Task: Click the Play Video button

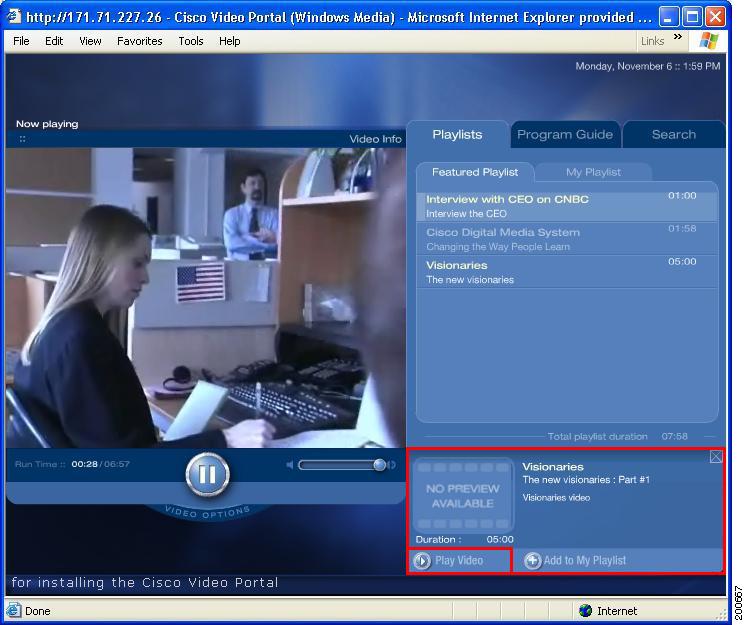Action: click(x=459, y=561)
